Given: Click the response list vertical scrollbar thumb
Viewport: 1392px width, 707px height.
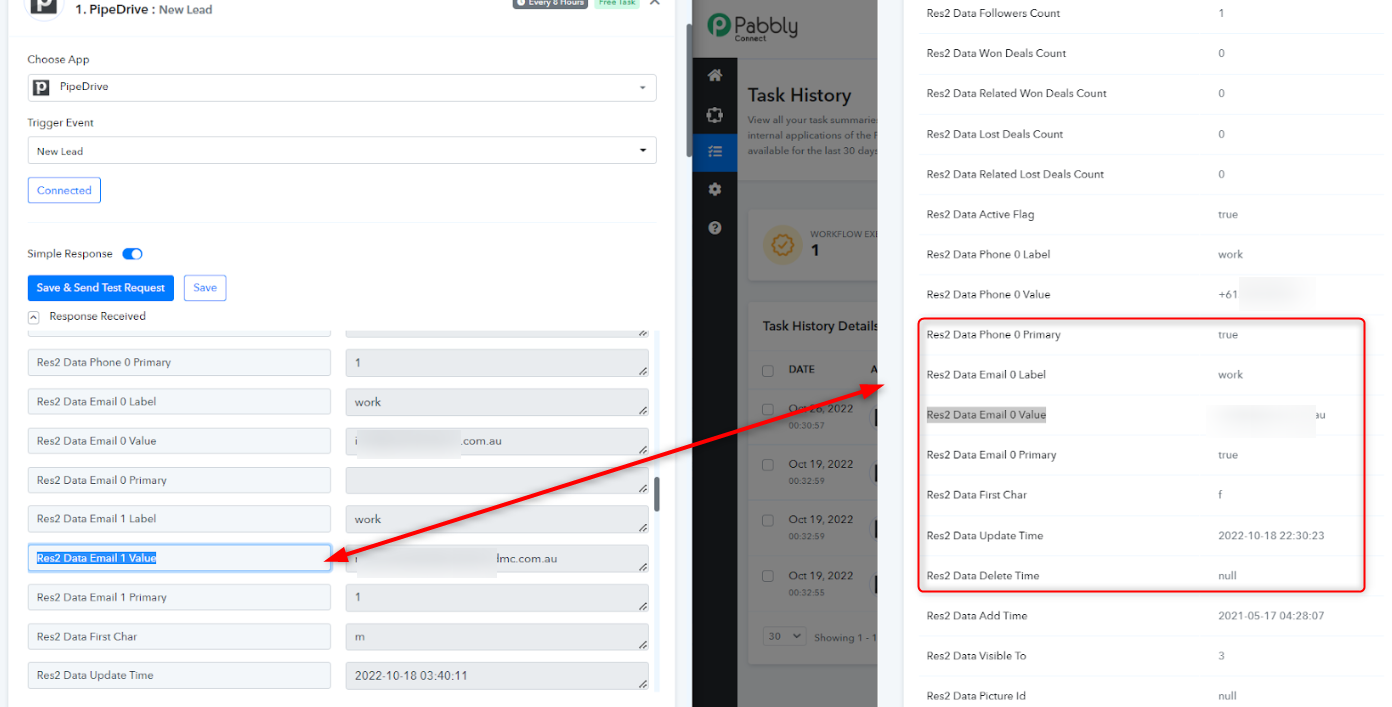Looking at the screenshot, I should [x=657, y=494].
